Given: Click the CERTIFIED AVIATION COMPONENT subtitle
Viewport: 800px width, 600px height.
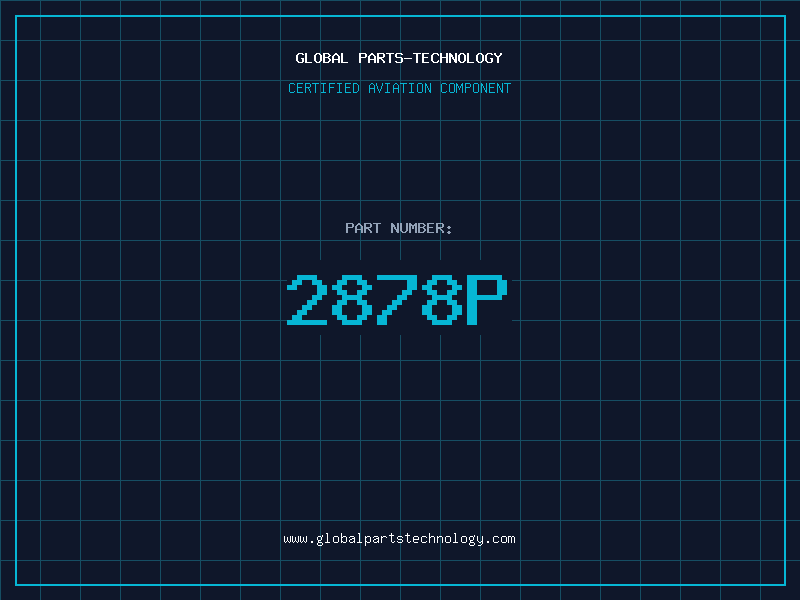Looking at the screenshot, I should (x=399, y=88).
